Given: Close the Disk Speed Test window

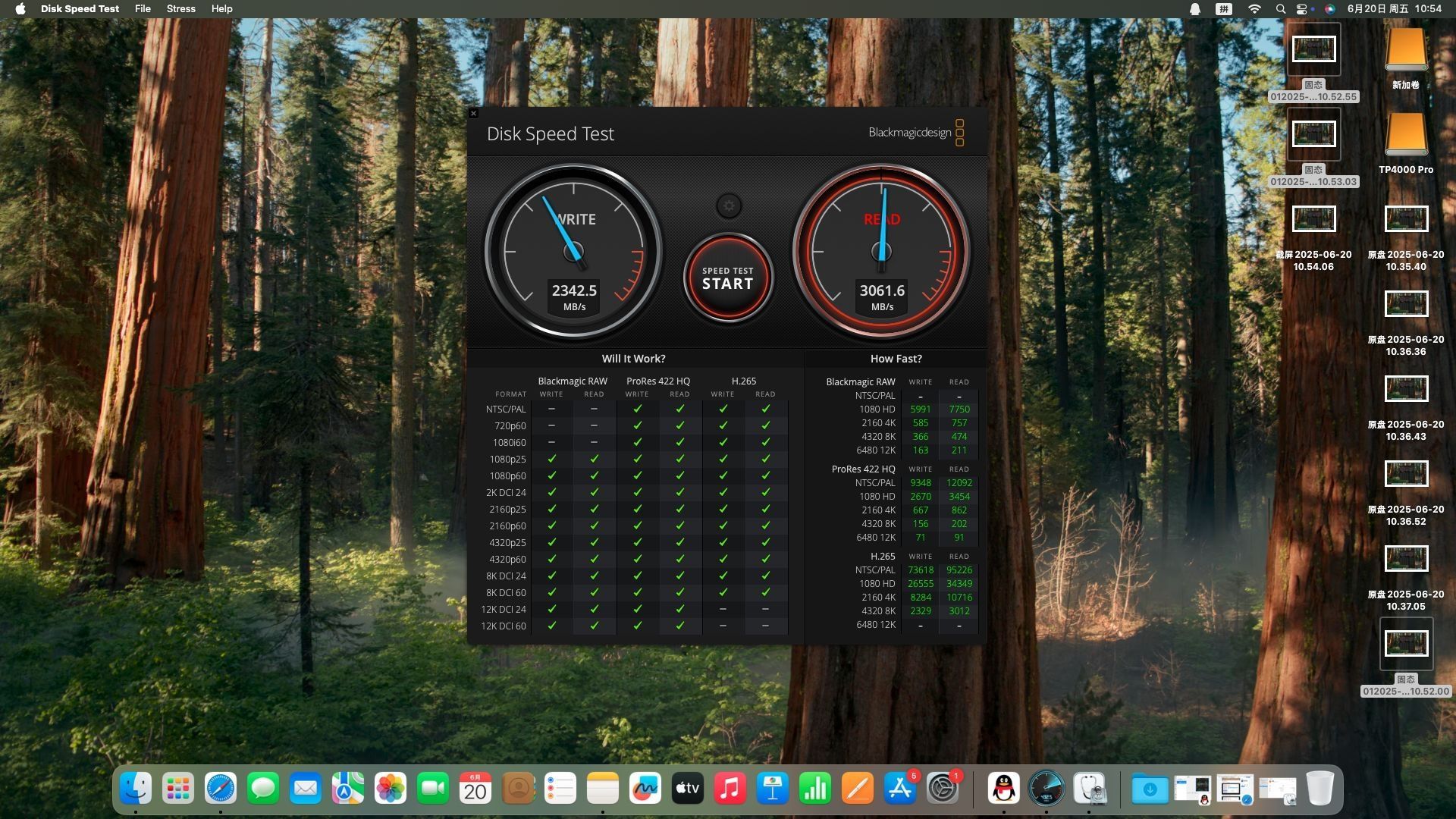Looking at the screenshot, I should click(473, 114).
